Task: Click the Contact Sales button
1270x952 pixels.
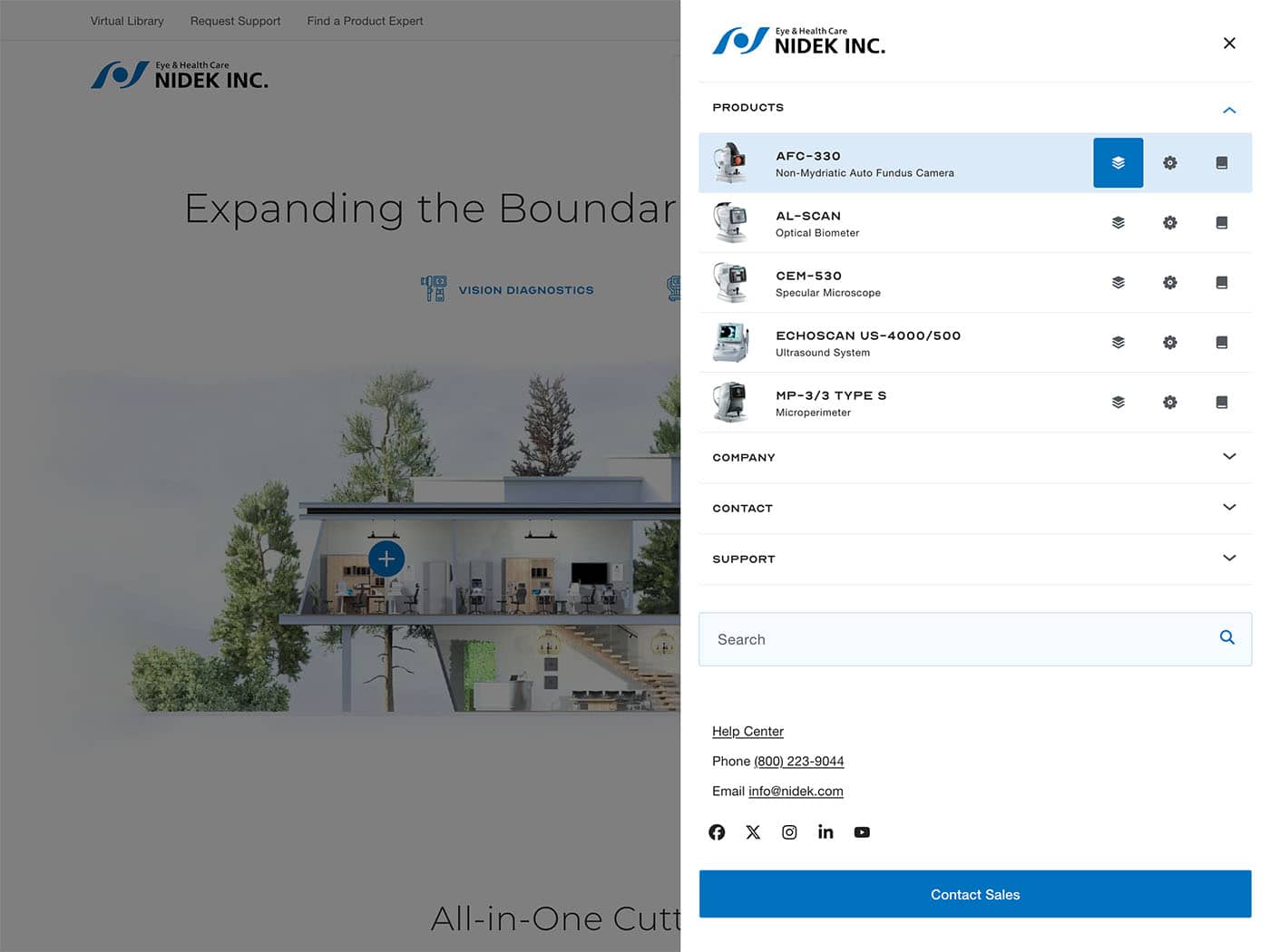Action: [x=975, y=895]
